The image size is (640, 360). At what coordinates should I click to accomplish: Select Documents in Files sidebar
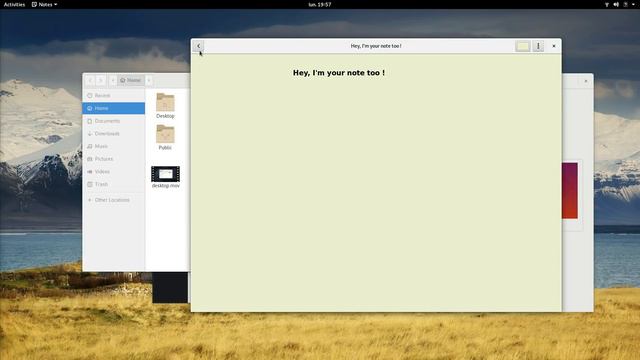click(x=113, y=121)
